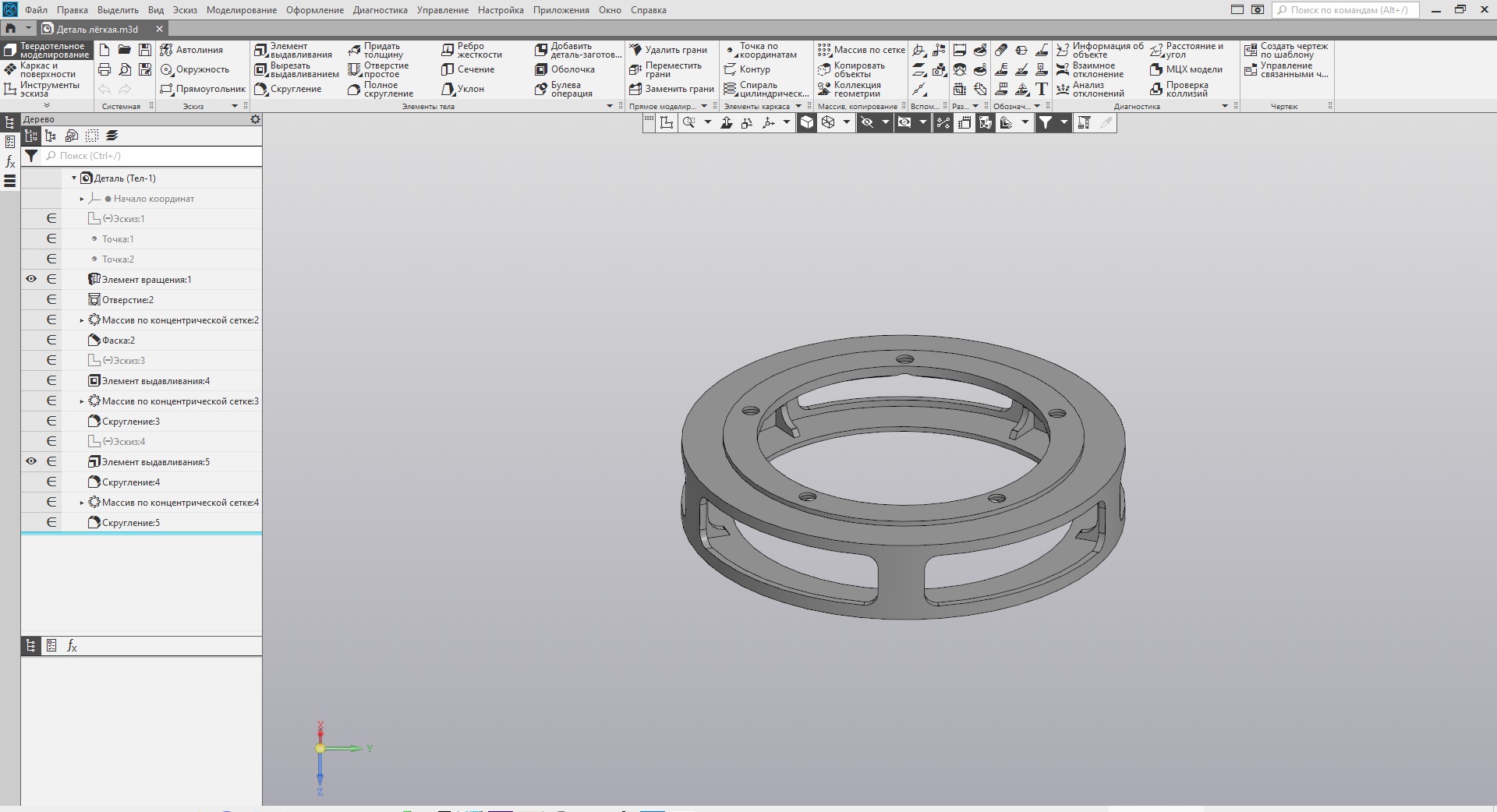1497x812 pixels.
Task: Activate Вырезать выдавливанием cut tool
Action: click(297, 69)
